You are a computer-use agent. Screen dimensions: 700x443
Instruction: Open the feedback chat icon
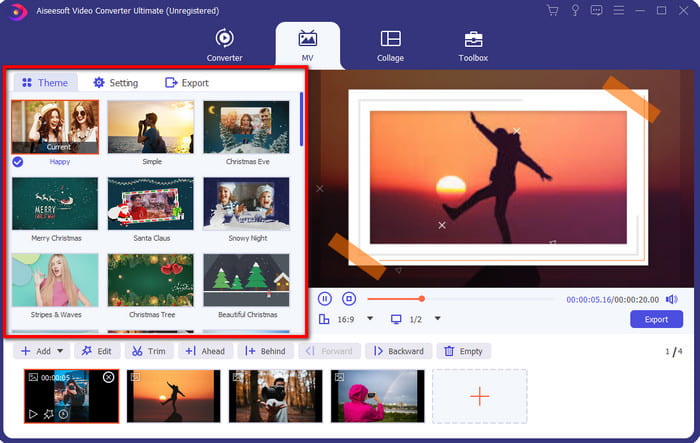(596, 10)
